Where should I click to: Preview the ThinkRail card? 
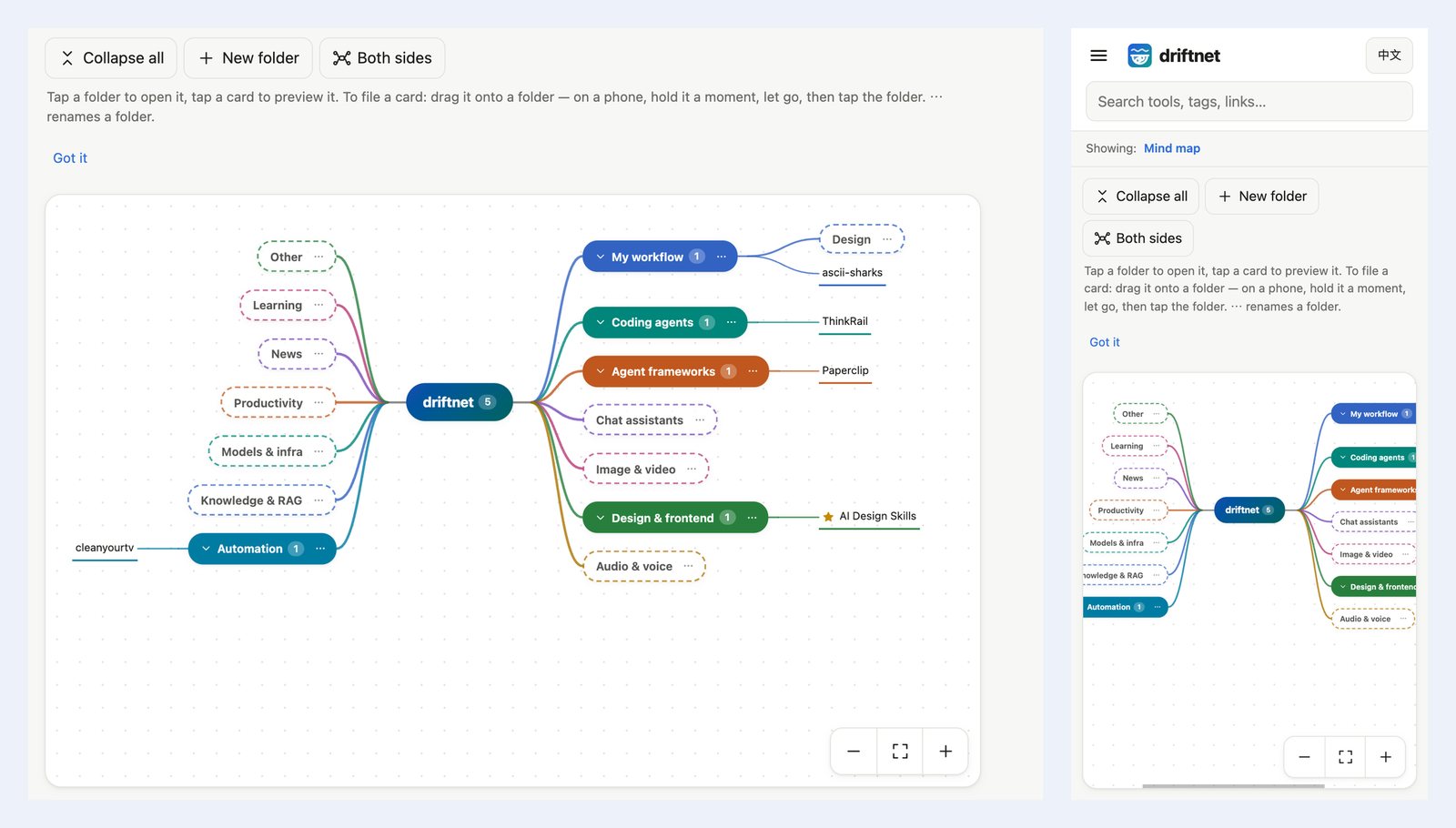click(x=845, y=322)
